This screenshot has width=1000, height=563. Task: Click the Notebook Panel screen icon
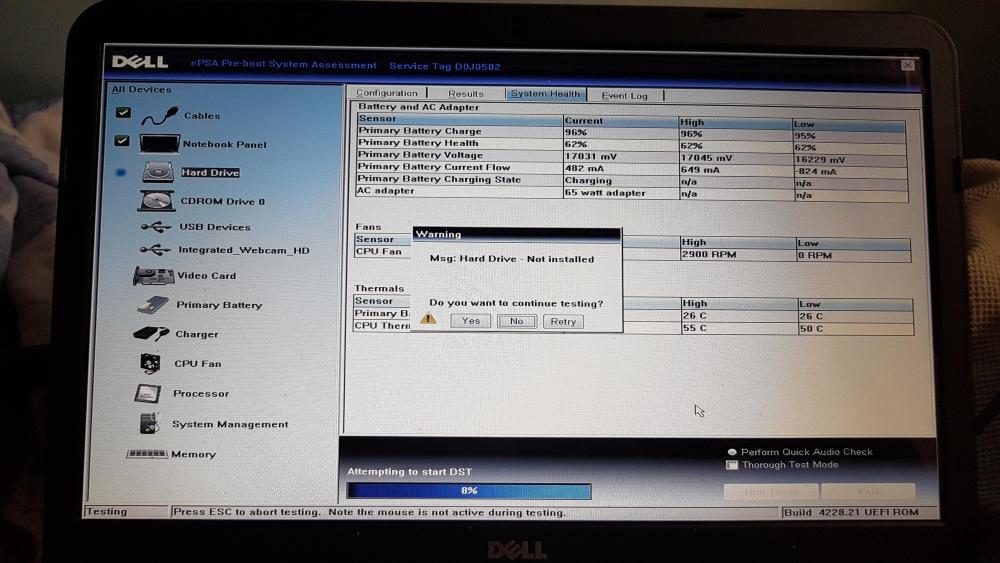click(x=159, y=143)
